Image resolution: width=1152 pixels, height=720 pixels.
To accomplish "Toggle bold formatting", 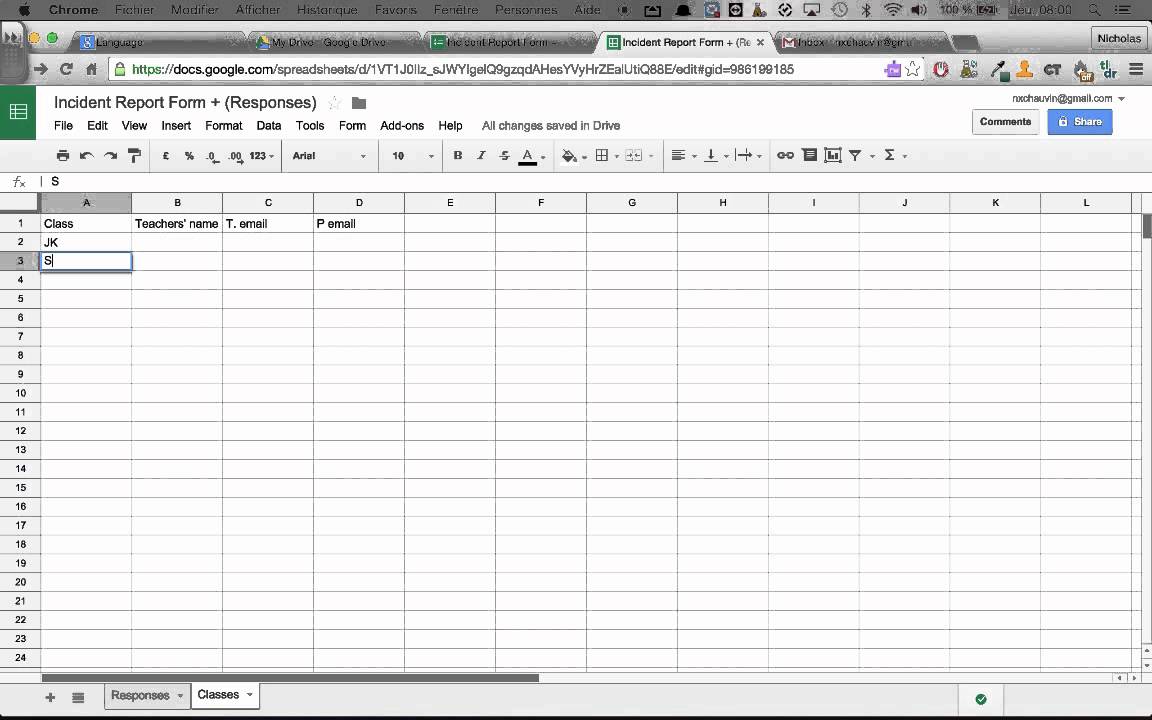I will pos(458,156).
